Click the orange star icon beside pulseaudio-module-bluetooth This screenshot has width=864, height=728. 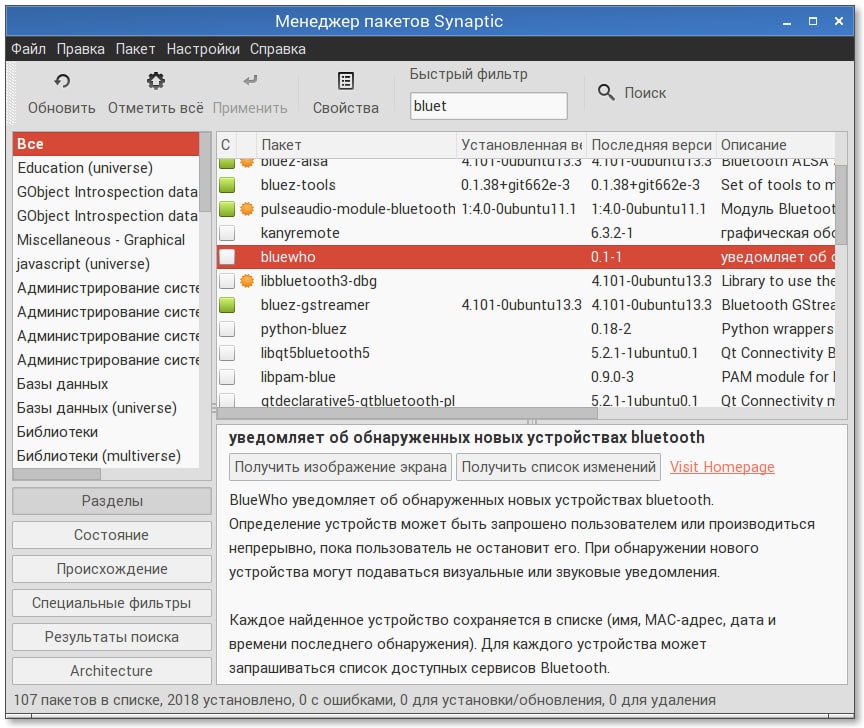point(247,209)
